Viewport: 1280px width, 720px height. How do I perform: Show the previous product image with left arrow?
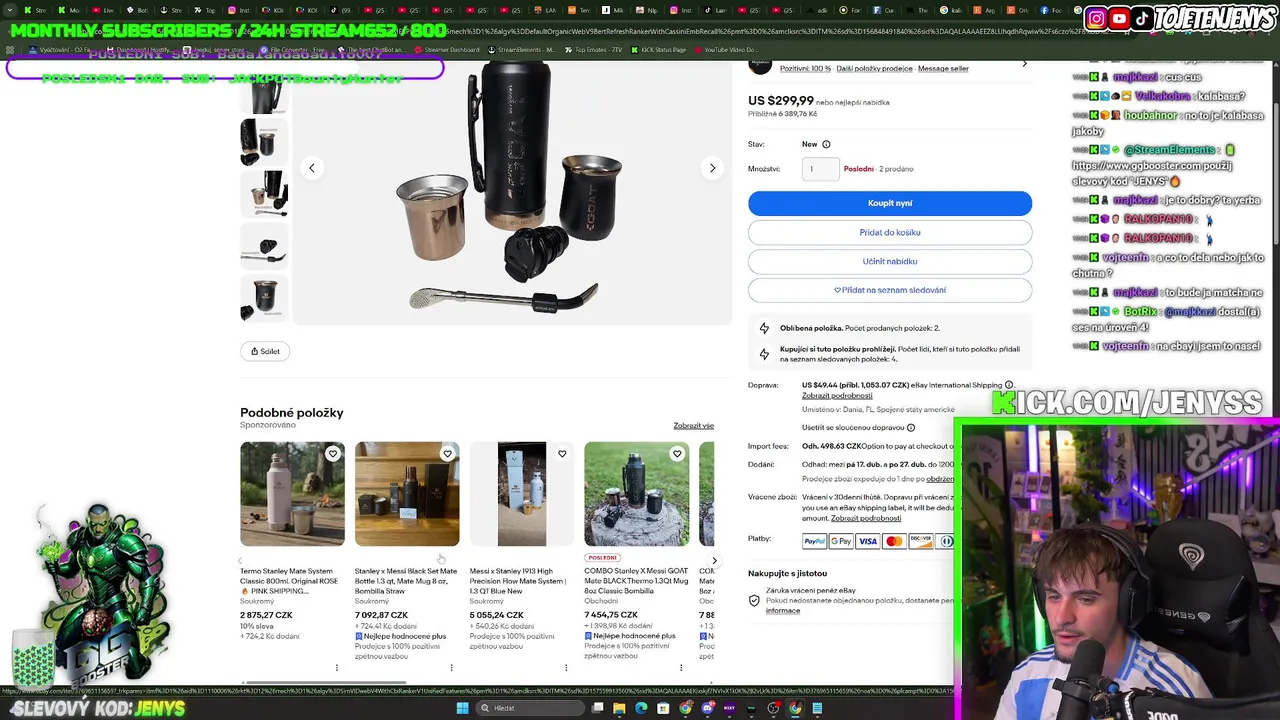point(311,168)
